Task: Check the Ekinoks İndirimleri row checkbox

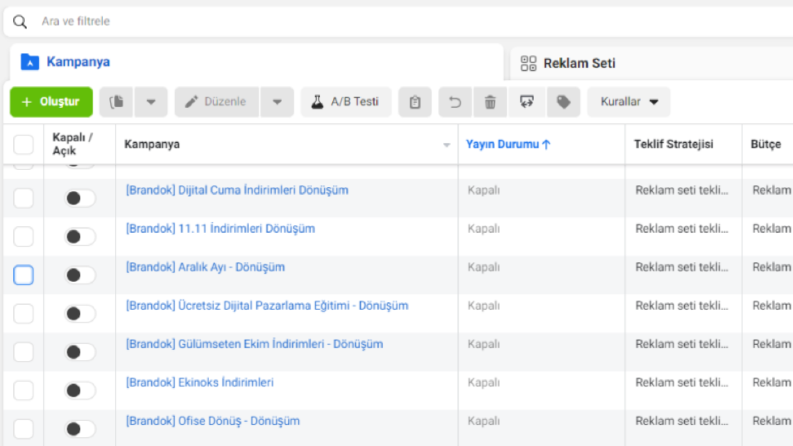Action: tap(23, 390)
